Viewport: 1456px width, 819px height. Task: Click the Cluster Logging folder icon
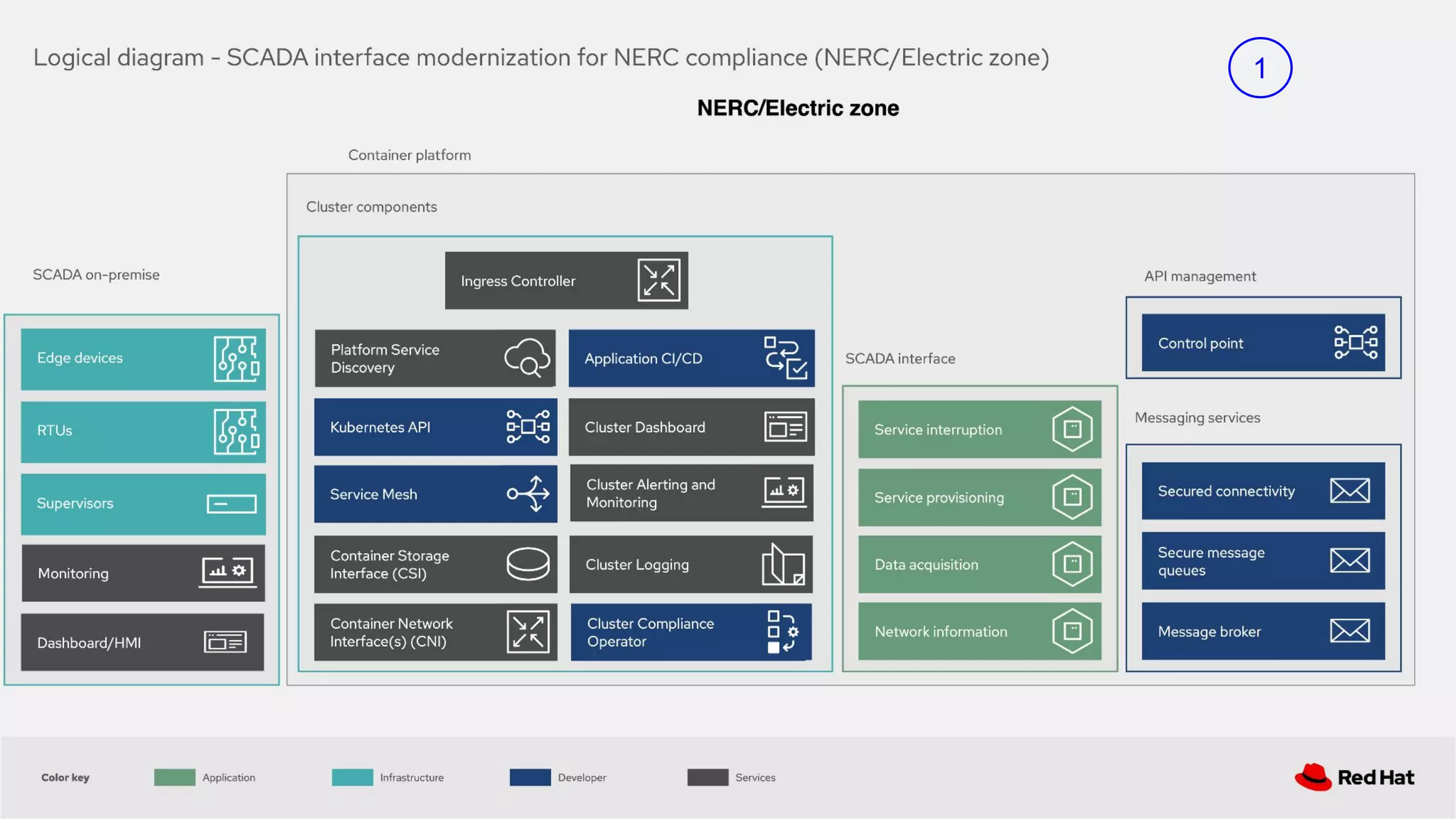[x=783, y=564]
